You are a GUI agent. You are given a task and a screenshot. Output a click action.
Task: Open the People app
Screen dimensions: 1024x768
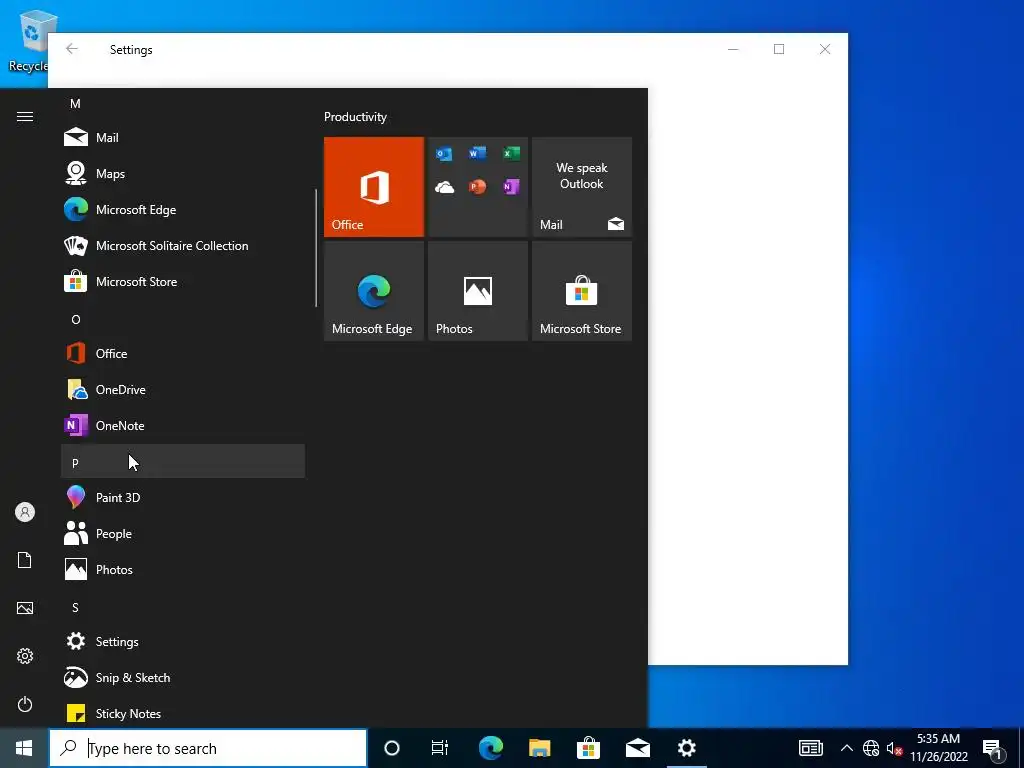(183, 534)
